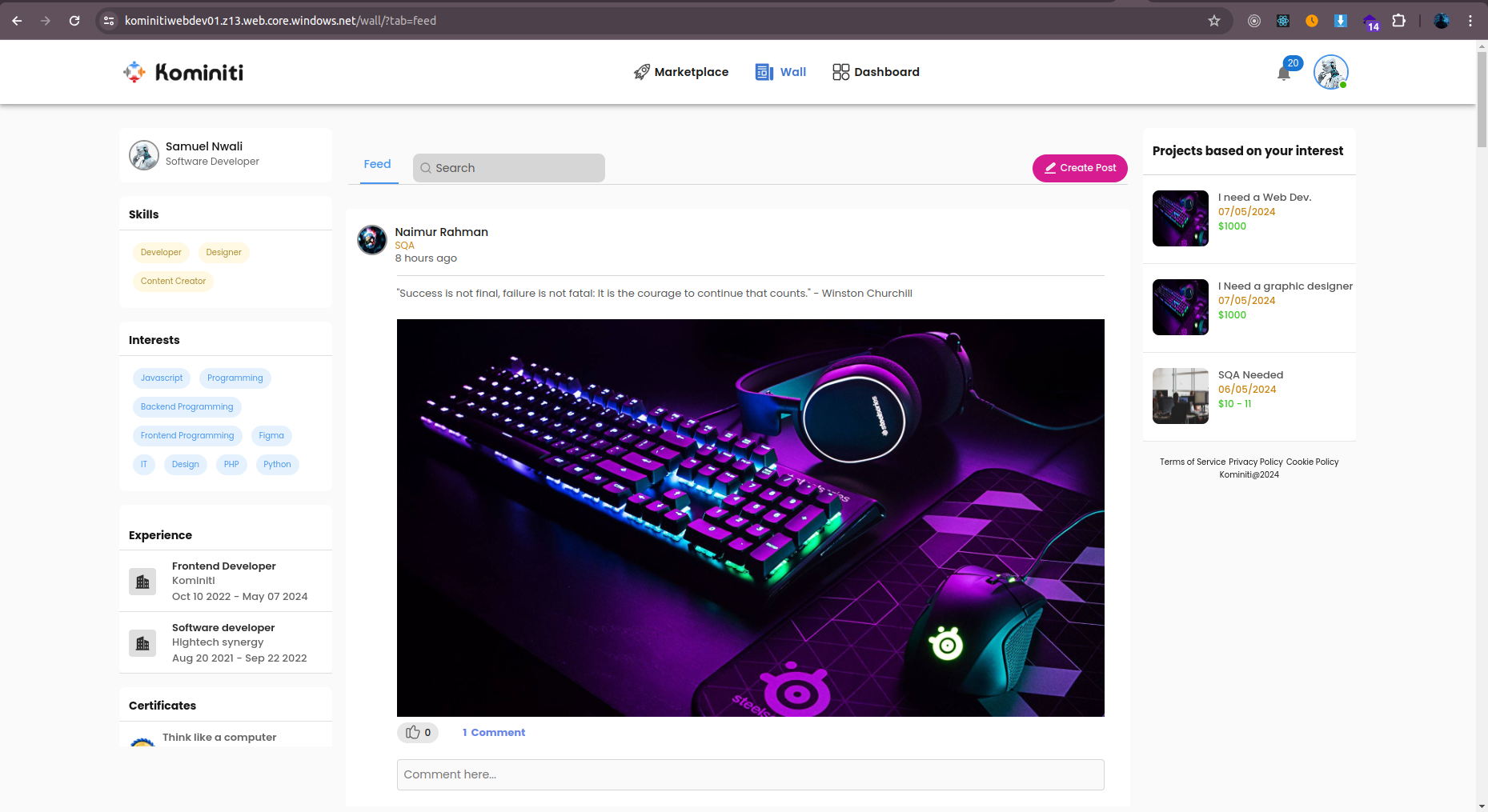Open the SQA Needed project thumbnail
Viewport: 1488px width, 812px height.
click(1181, 396)
